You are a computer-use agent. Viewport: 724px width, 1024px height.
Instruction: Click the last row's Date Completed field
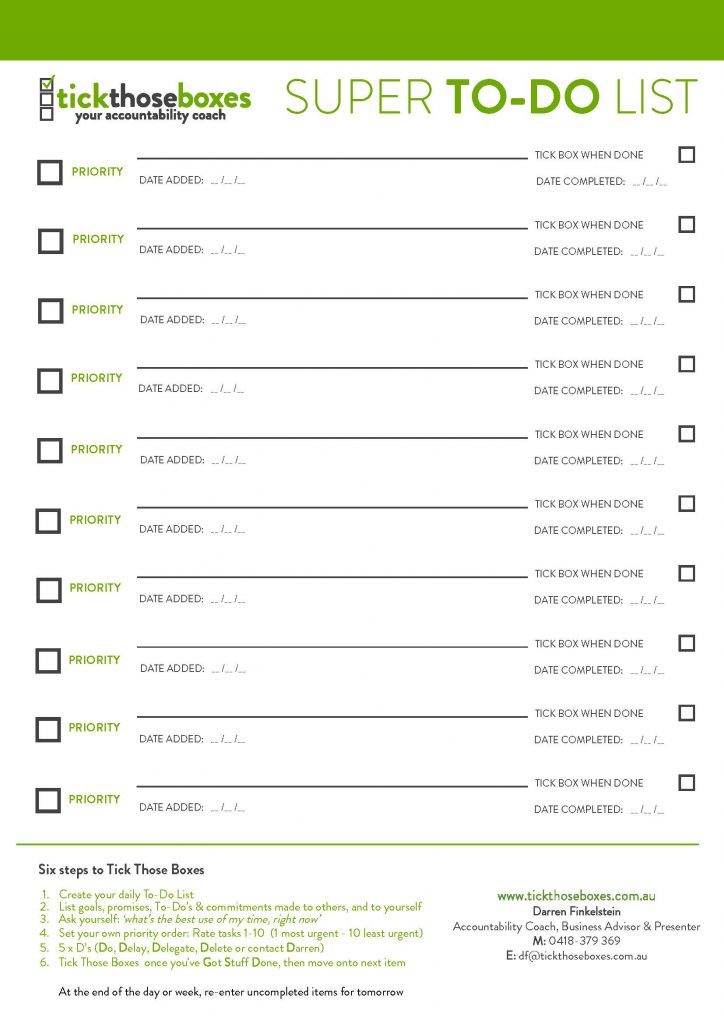(x=648, y=810)
